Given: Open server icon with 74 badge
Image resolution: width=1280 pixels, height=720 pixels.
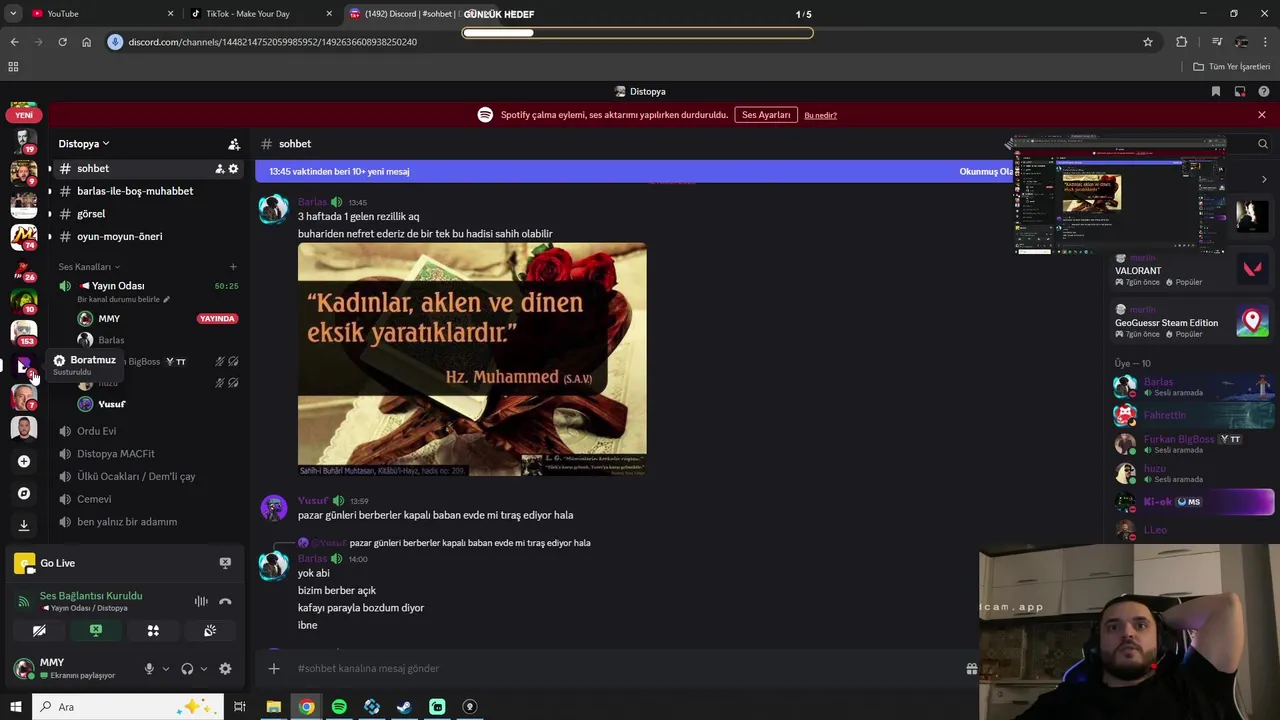Looking at the screenshot, I should 24,237.
